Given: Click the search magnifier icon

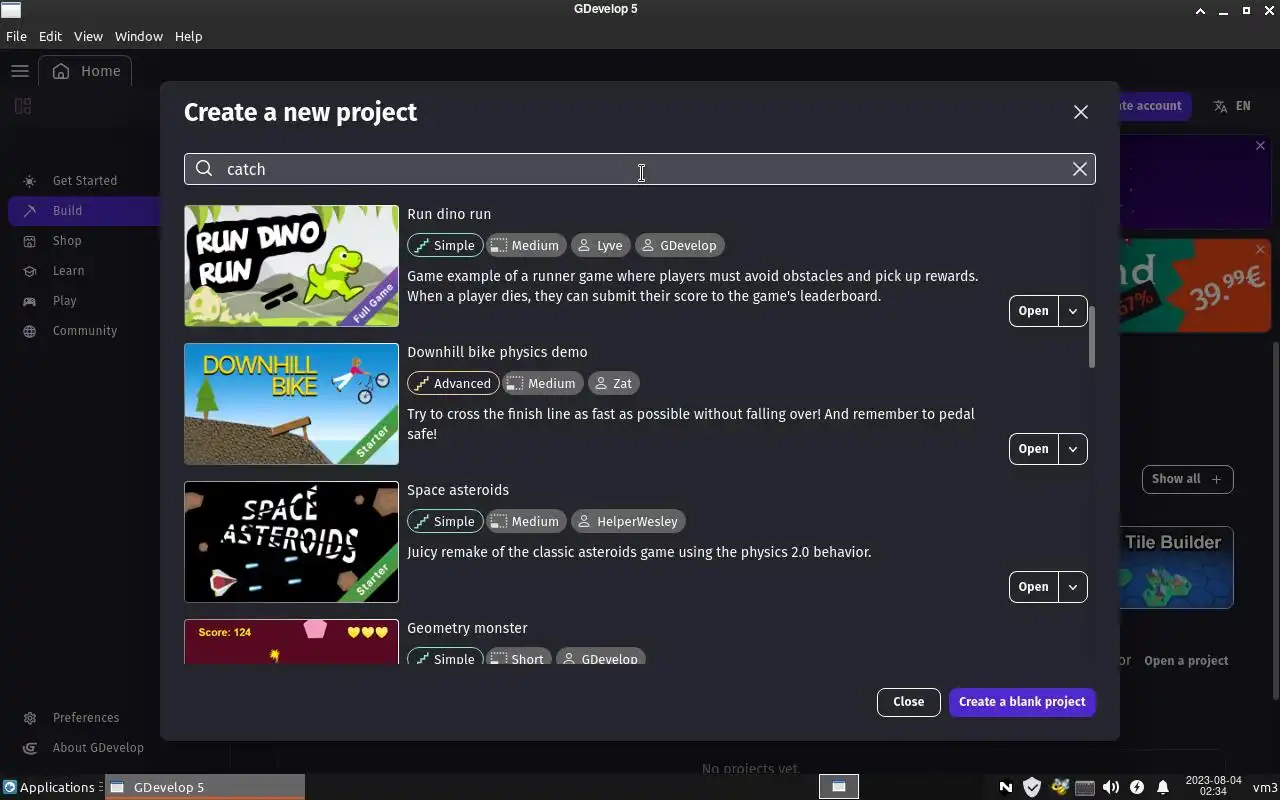Looking at the screenshot, I should (204, 169).
